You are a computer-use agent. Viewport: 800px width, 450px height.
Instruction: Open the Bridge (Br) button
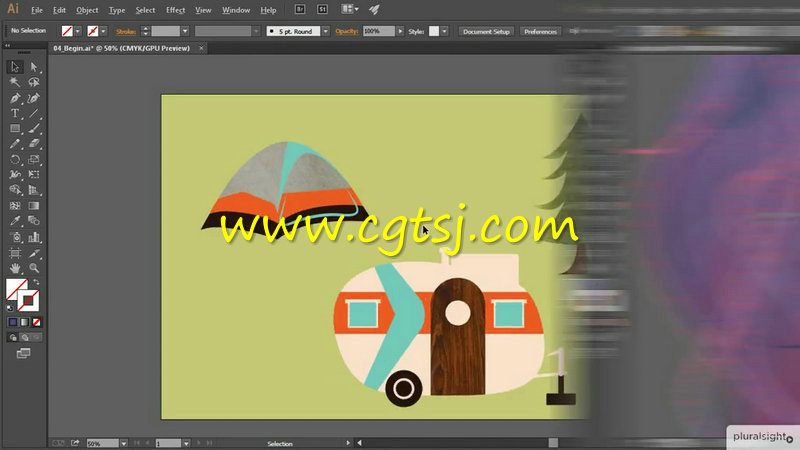(x=300, y=9)
